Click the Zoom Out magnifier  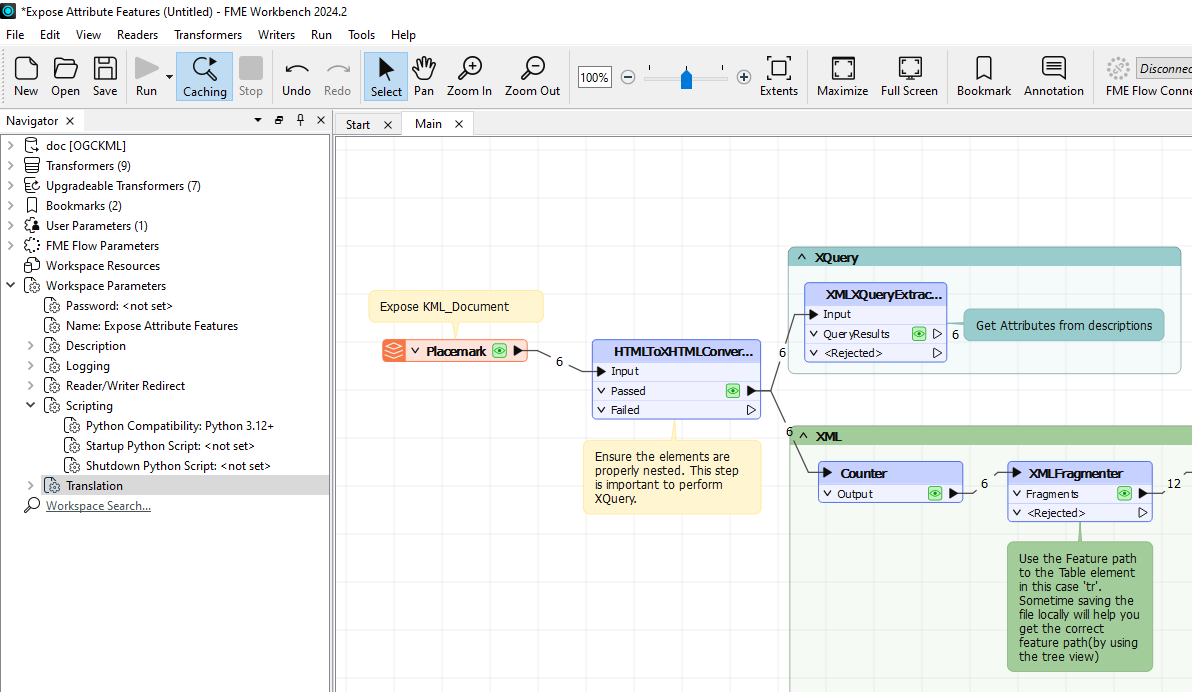[532, 76]
